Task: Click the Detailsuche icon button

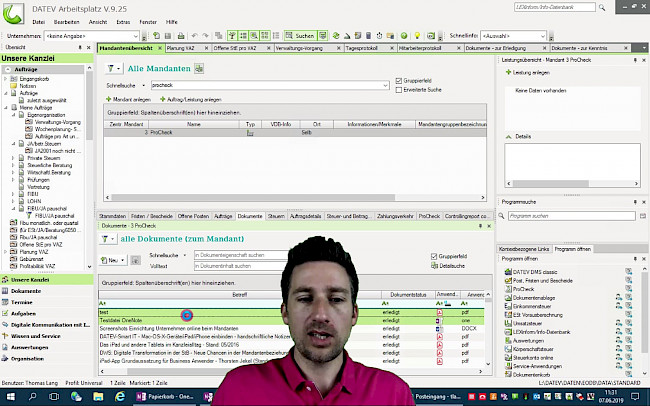Action: [448, 266]
